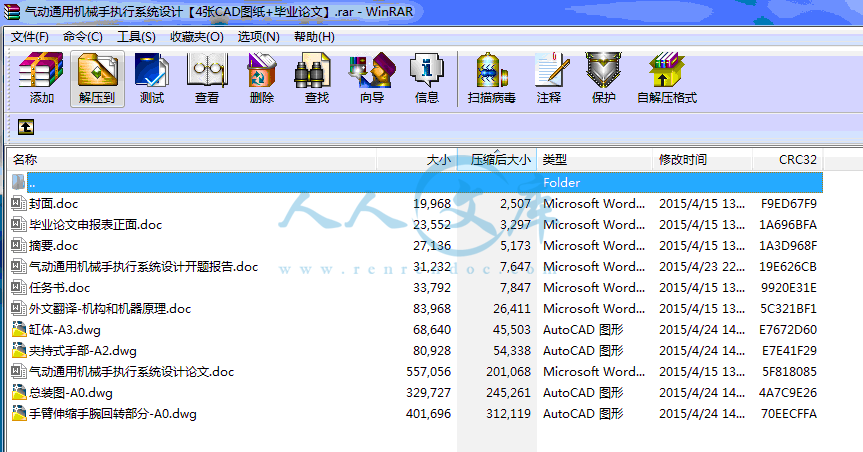The width and height of the screenshot is (863, 452).
Task: Click the CRC32 value 70EECFFA
Action: click(789, 413)
